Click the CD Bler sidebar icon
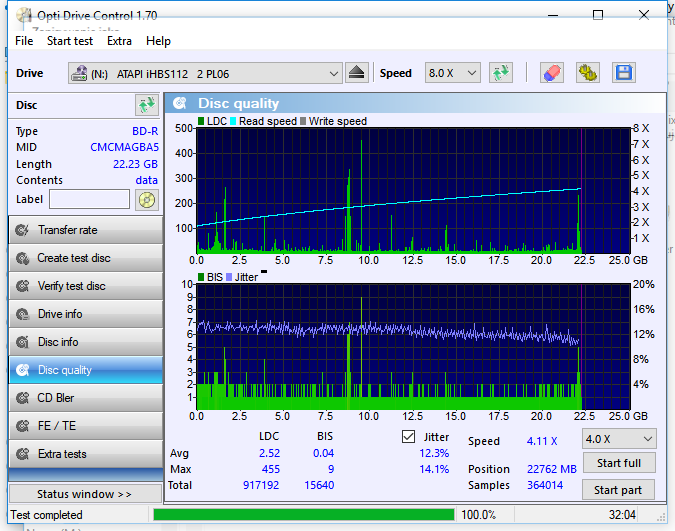Screen dimensions: 675x531 pyautogui.click(x=22, y=398)
